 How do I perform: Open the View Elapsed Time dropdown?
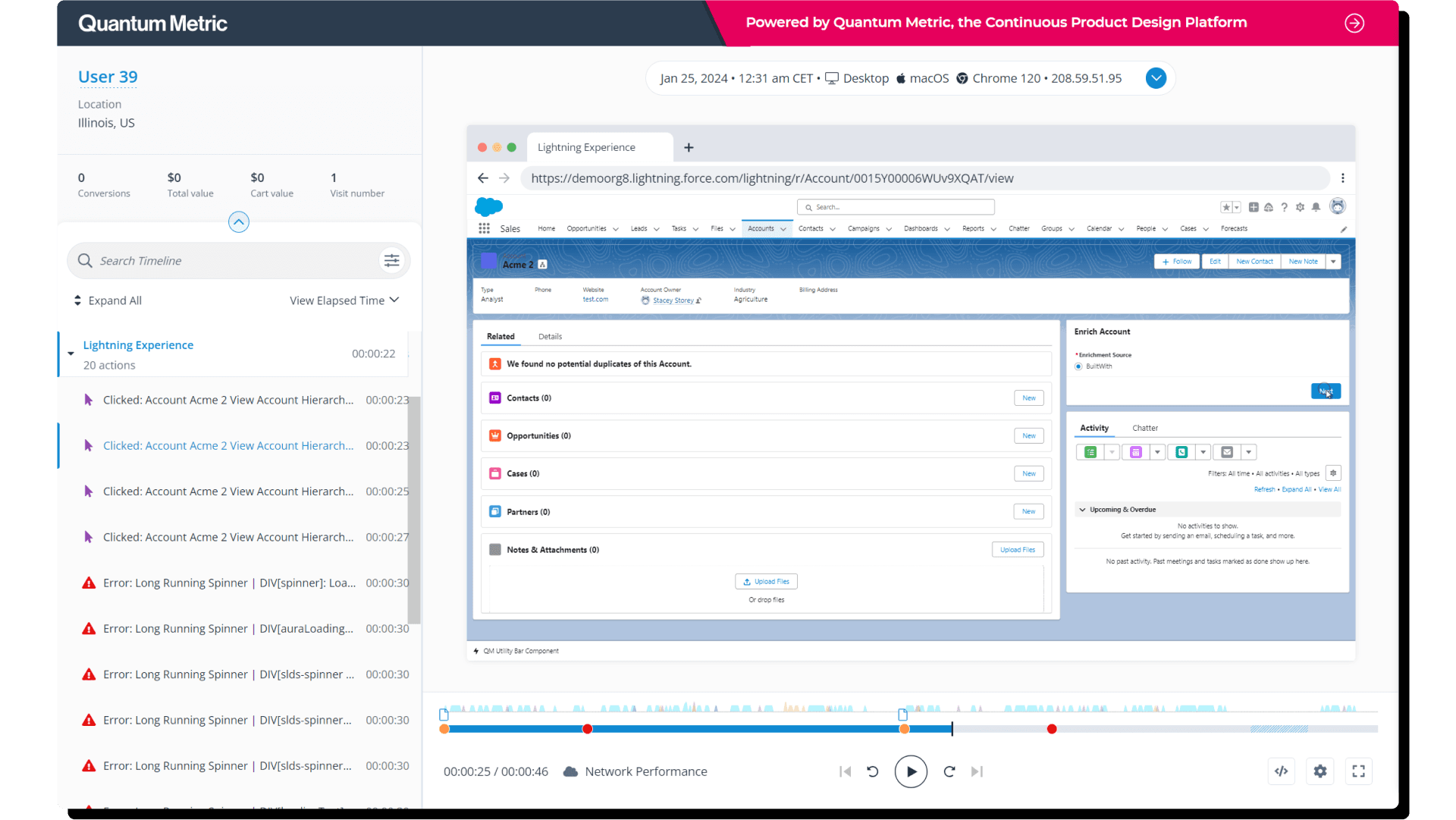click(x=344, y=300)
